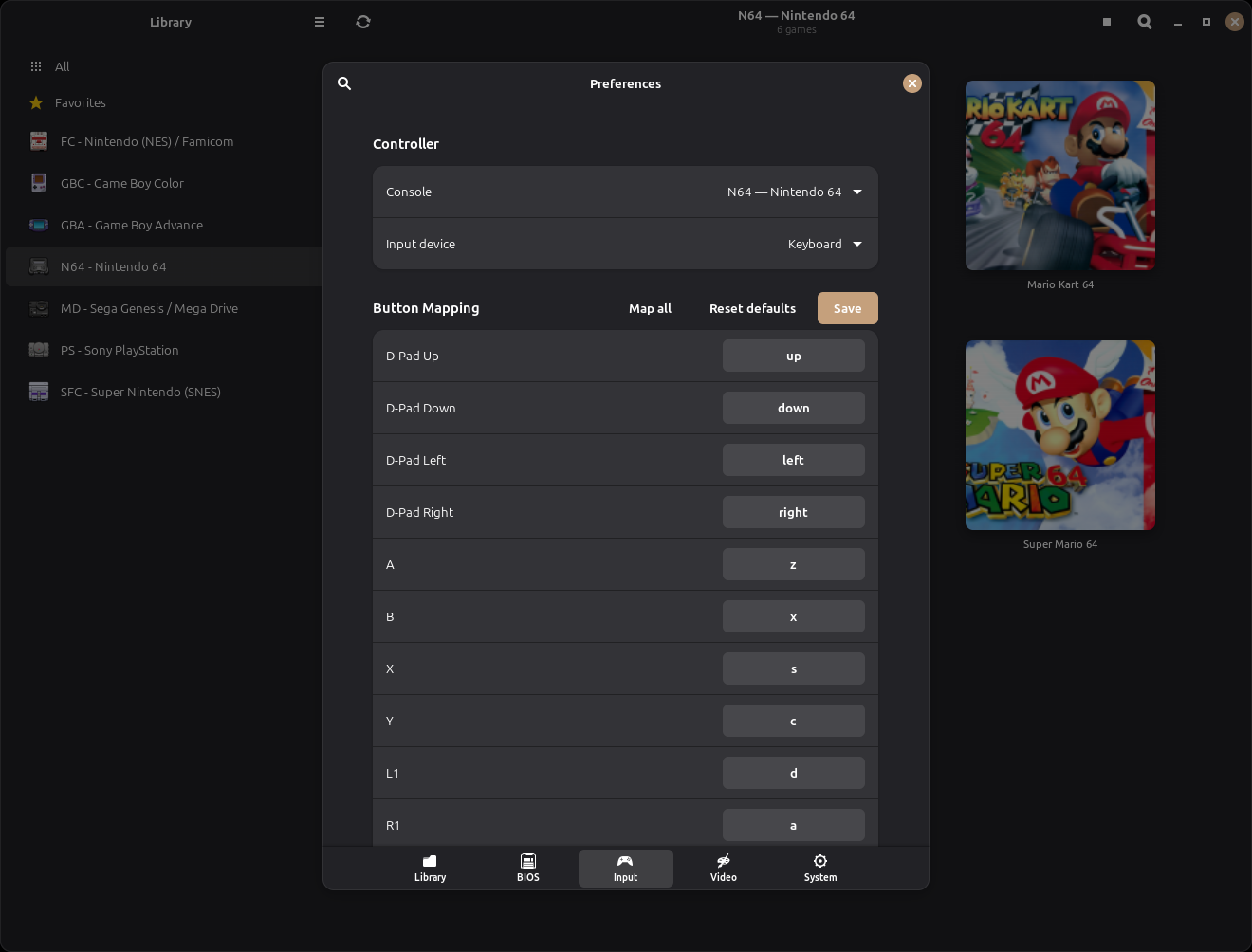Click the Map all button
The image size is (1252, 952).
(650, 308)
